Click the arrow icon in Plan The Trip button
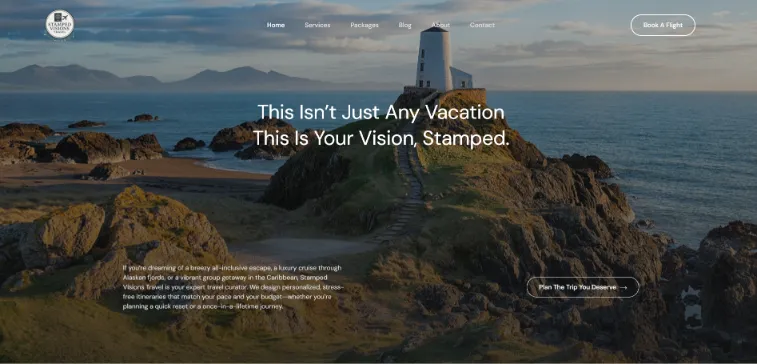757x364 pixels. tap(623, 288)
